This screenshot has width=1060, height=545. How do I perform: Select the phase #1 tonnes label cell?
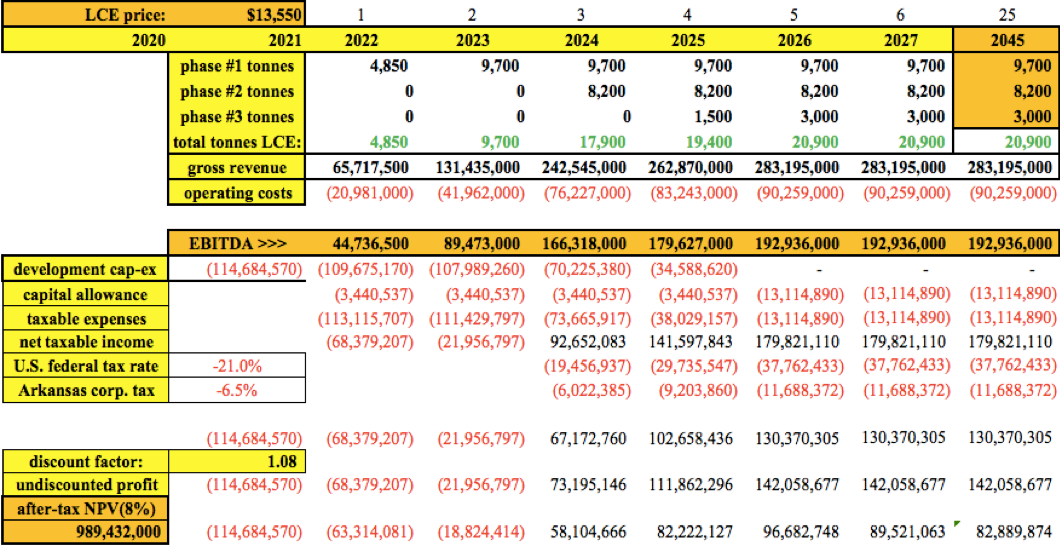pyautogui.click(x=236, y=67)
